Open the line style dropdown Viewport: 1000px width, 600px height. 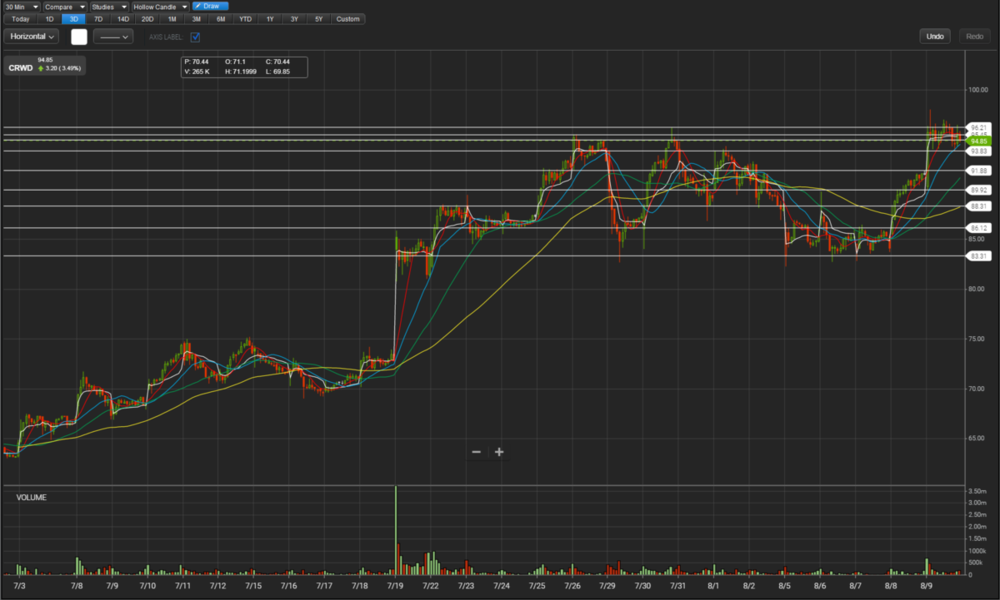[x=113, y=37]
